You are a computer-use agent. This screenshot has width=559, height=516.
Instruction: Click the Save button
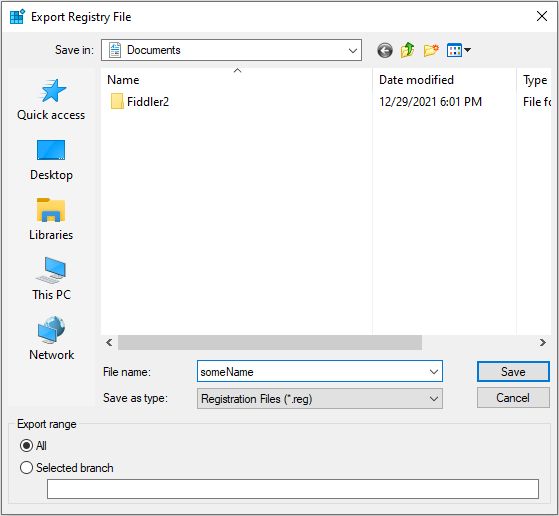point(513,372)
